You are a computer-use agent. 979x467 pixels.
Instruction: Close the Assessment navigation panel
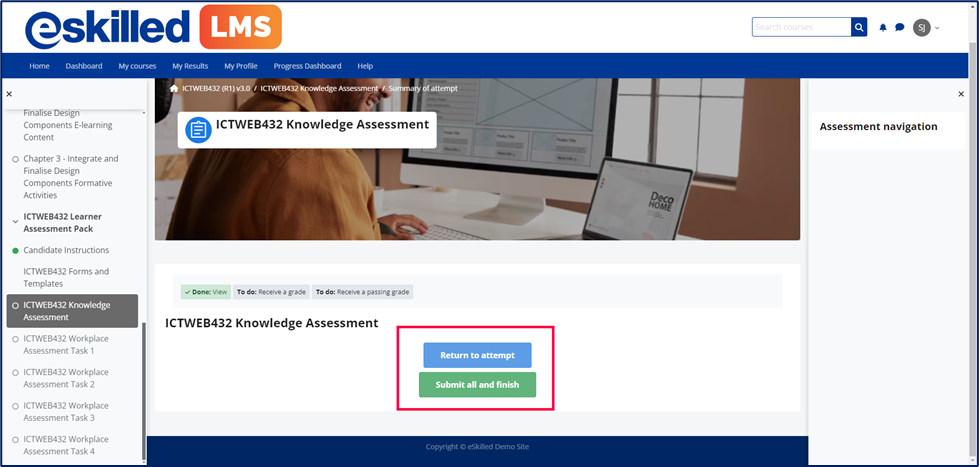[961, 94]
